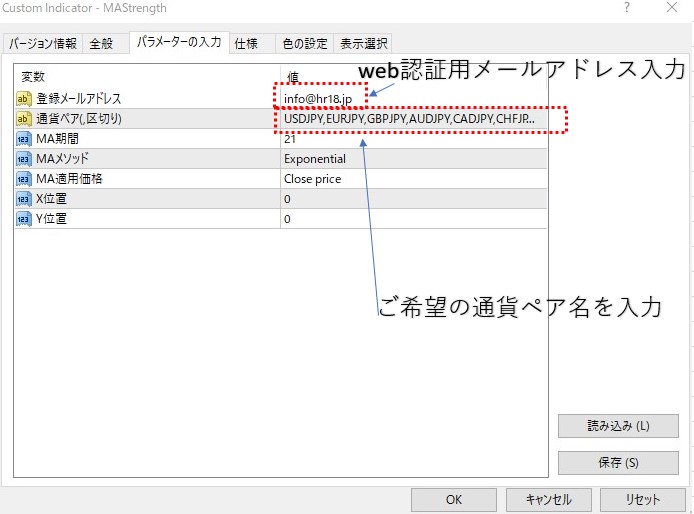Select the パラメーターの入力 tab
Viewport: 694px width, 514px height.
(179, 42)
